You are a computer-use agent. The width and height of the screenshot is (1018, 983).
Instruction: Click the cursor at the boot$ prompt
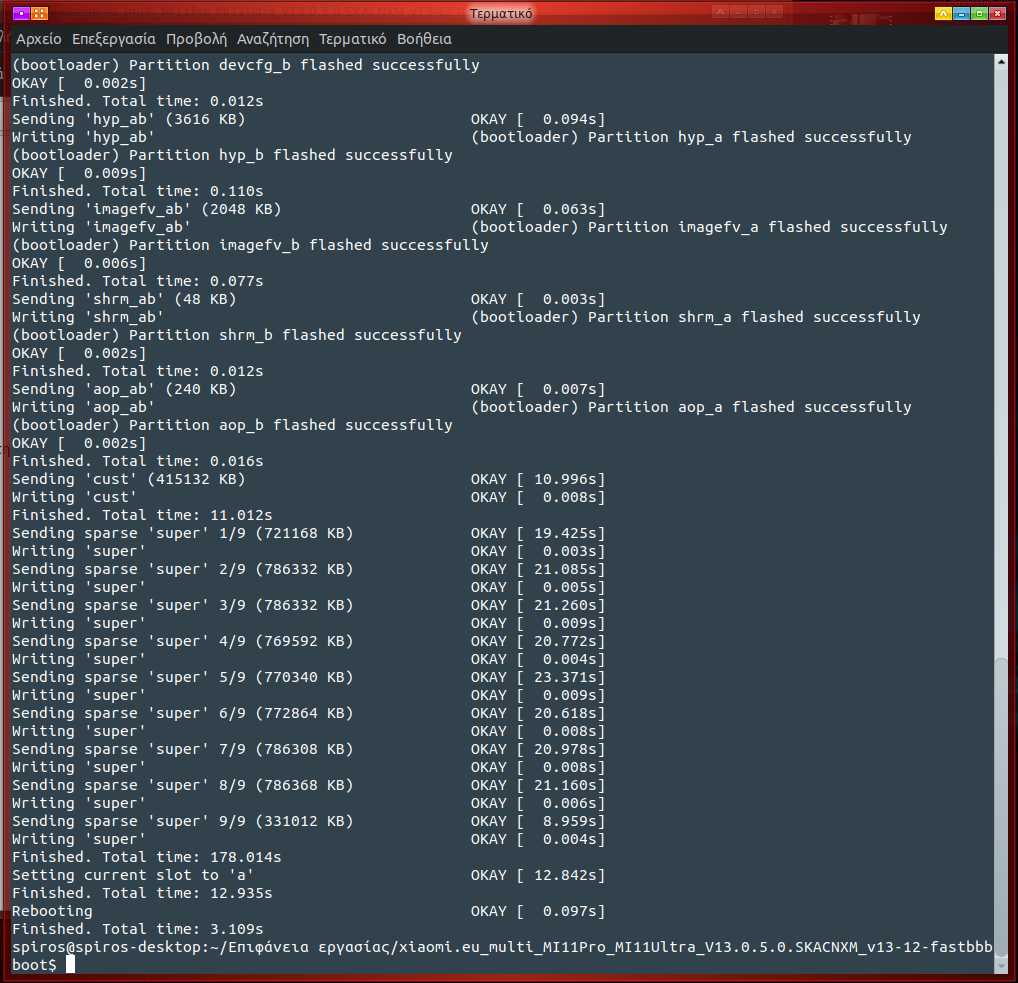pyautogui.click(x=70, y=965)
